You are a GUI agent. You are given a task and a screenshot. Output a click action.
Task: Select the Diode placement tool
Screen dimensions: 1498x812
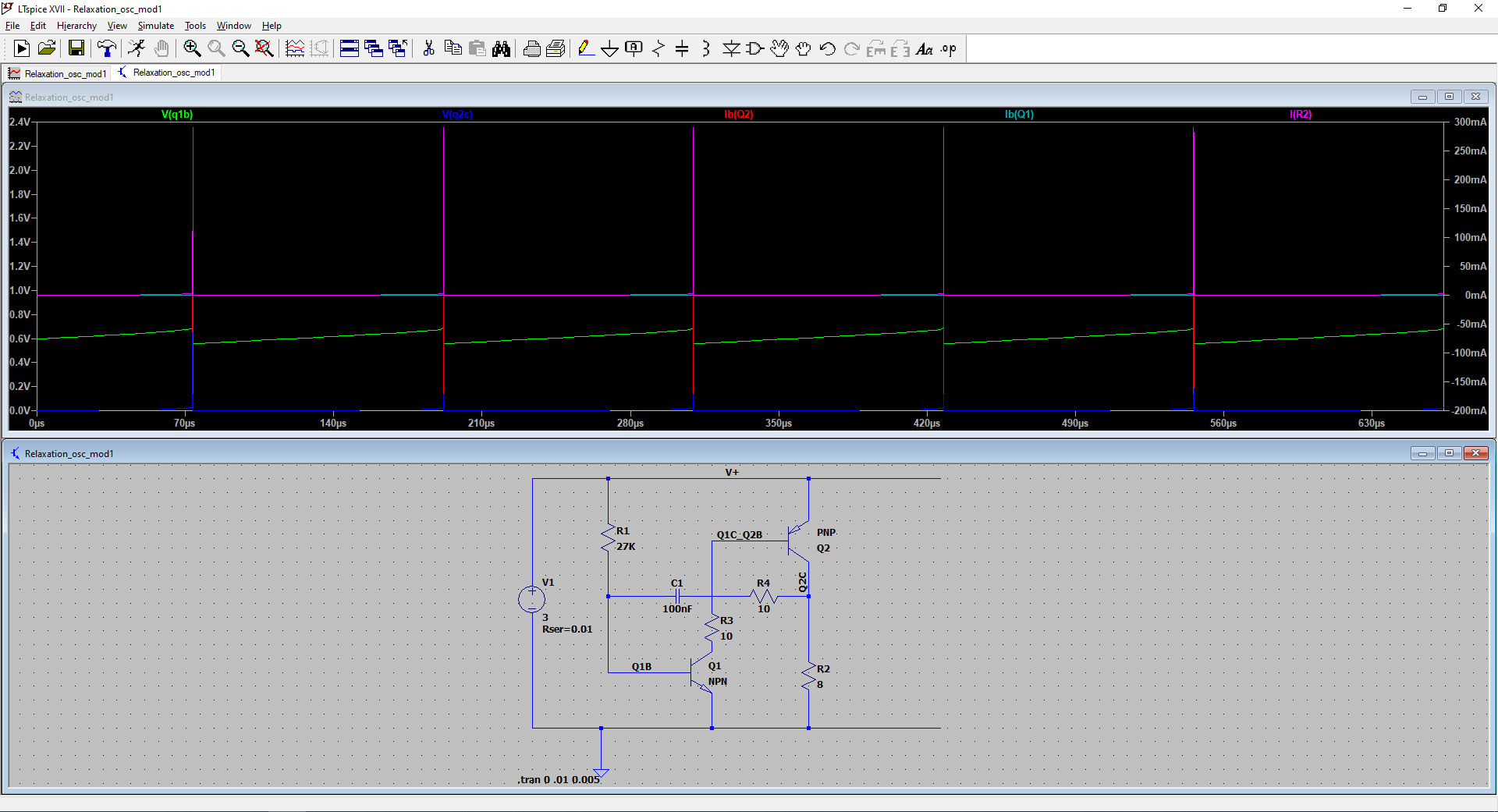tap(731, 48)
